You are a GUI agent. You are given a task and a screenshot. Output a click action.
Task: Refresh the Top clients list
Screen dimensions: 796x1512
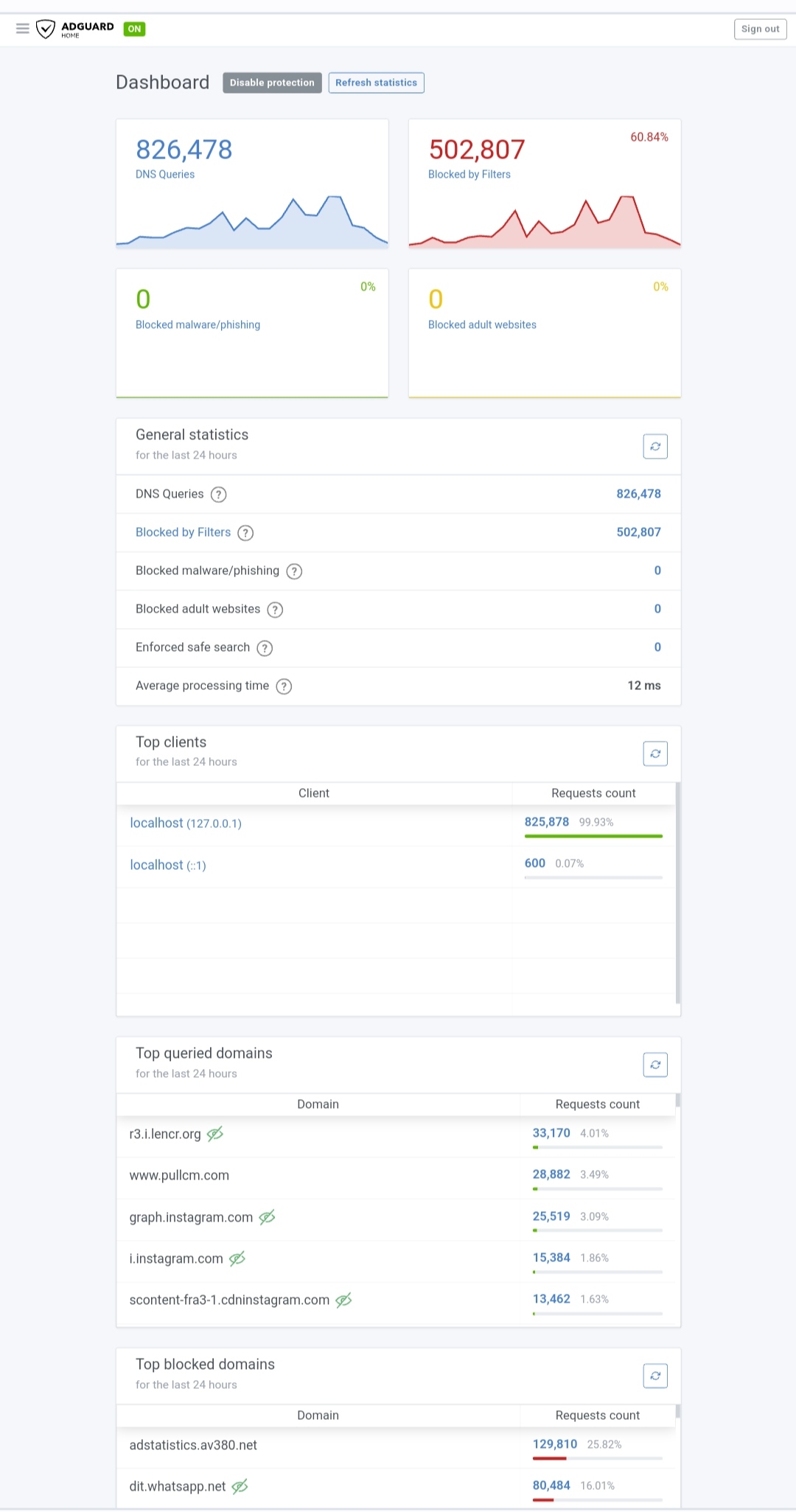pyautogui.click(x=654, y=753)
